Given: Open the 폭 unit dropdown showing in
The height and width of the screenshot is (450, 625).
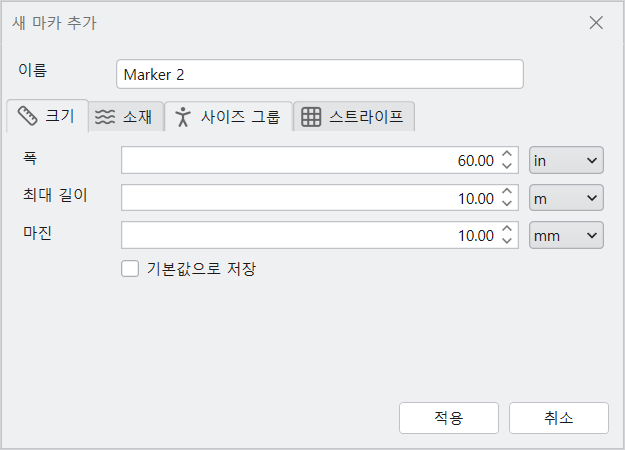Looking at the screenshot, I should click(x=566, y=160).
